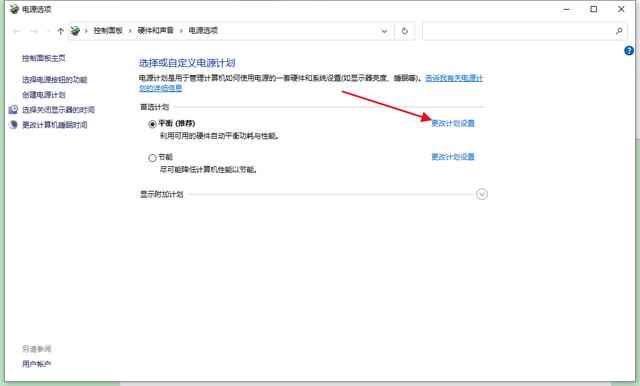Click the 显示附加计划 label
Image resolution: width=640 pixels, height=386 pixels.
point(162,195)
